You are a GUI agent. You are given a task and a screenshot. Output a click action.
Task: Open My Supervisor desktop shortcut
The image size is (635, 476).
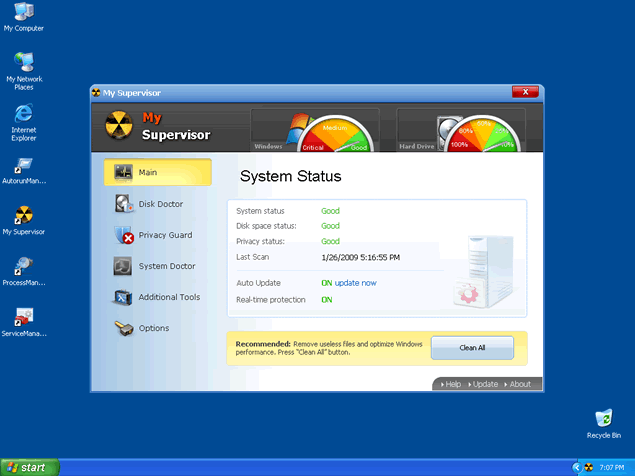pos(23,215)
